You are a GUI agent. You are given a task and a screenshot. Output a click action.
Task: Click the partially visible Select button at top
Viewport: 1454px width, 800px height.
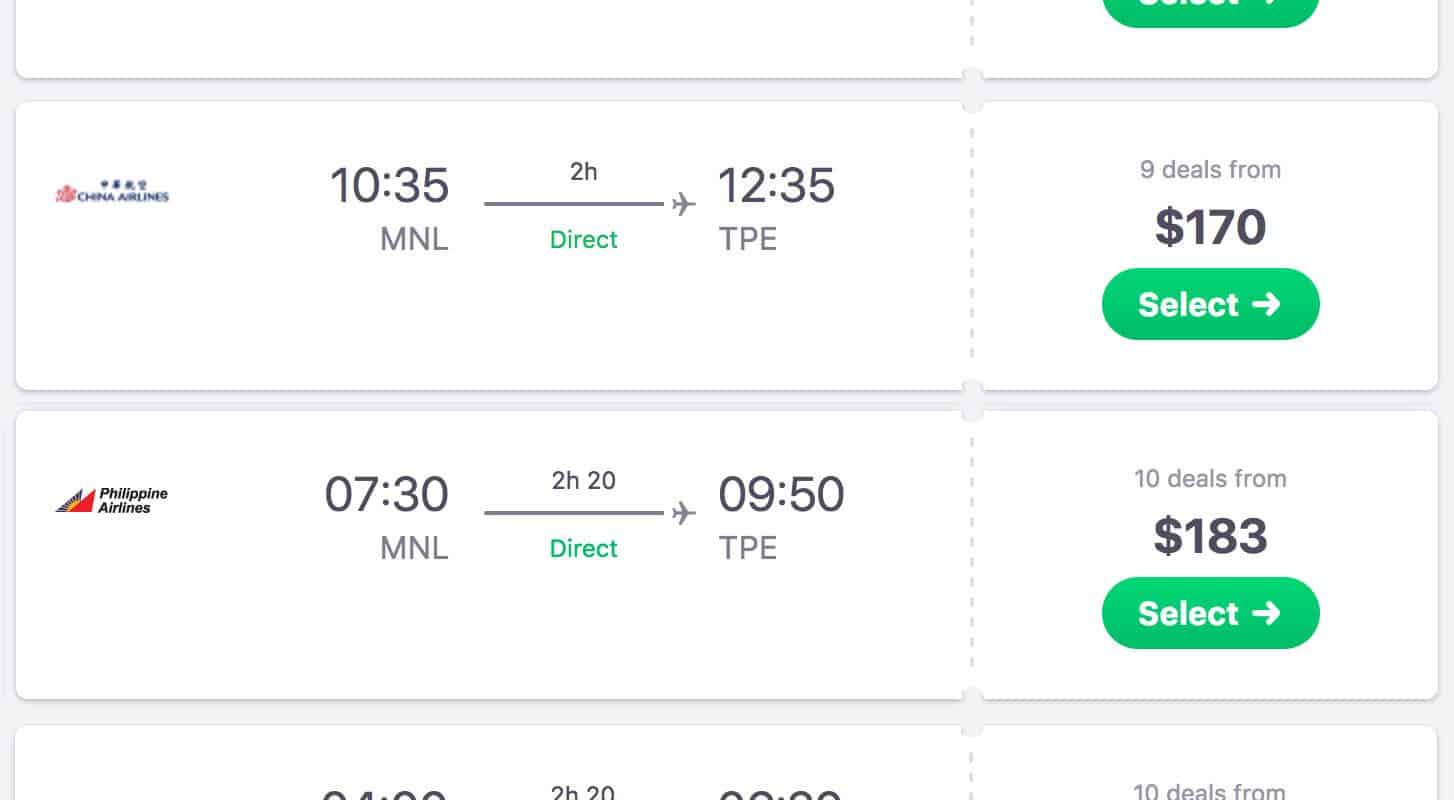1210,8
